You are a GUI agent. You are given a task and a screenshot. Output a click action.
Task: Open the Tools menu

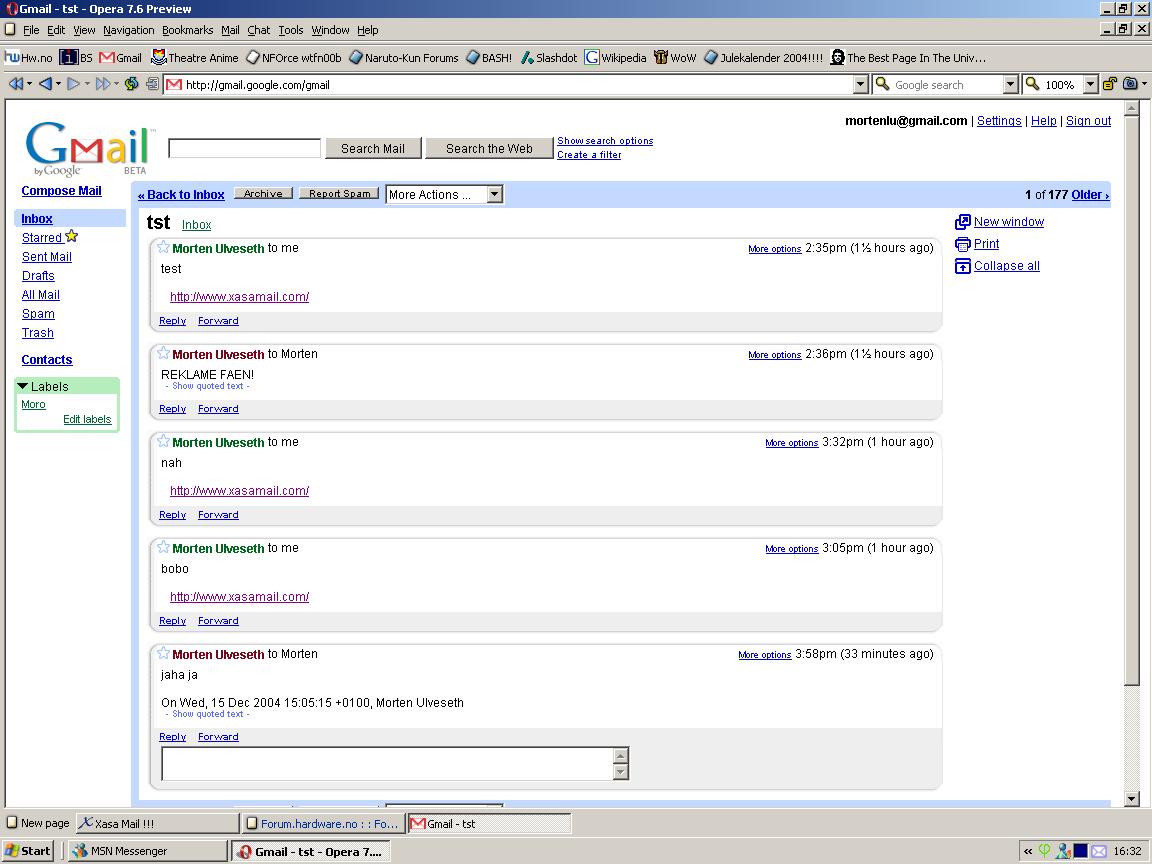point(290,30)
